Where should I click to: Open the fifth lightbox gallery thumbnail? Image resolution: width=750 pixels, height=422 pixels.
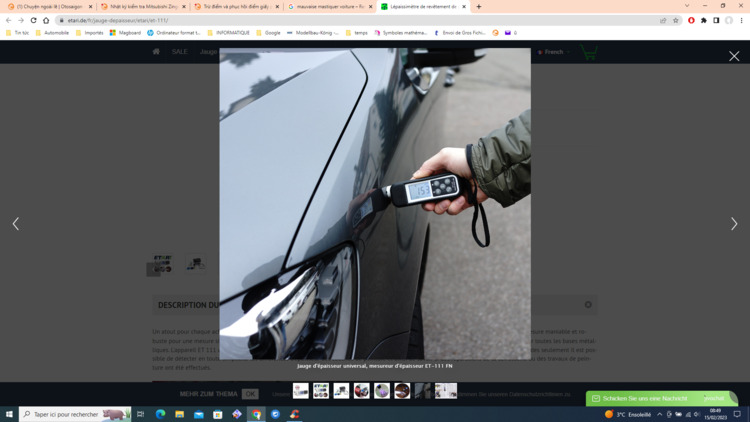[x=382, y=390]
